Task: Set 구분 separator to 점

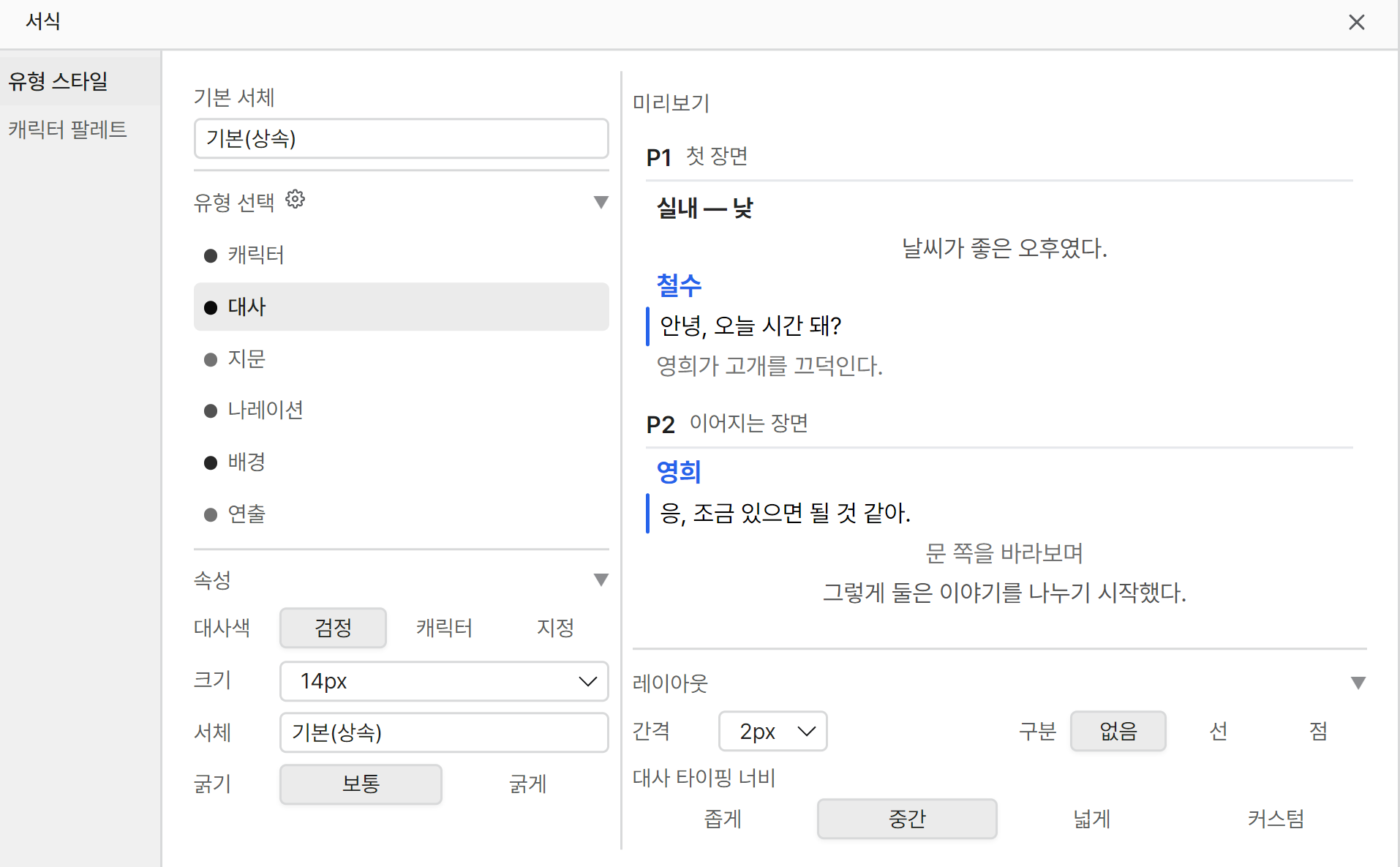Action: [x=1318, y=731]
